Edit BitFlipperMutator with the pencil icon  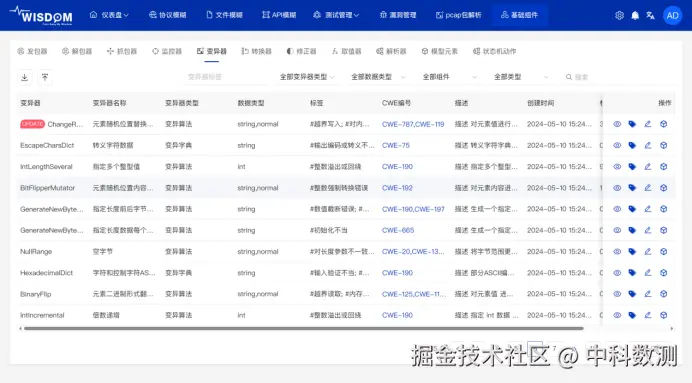[x=648, y=188]
